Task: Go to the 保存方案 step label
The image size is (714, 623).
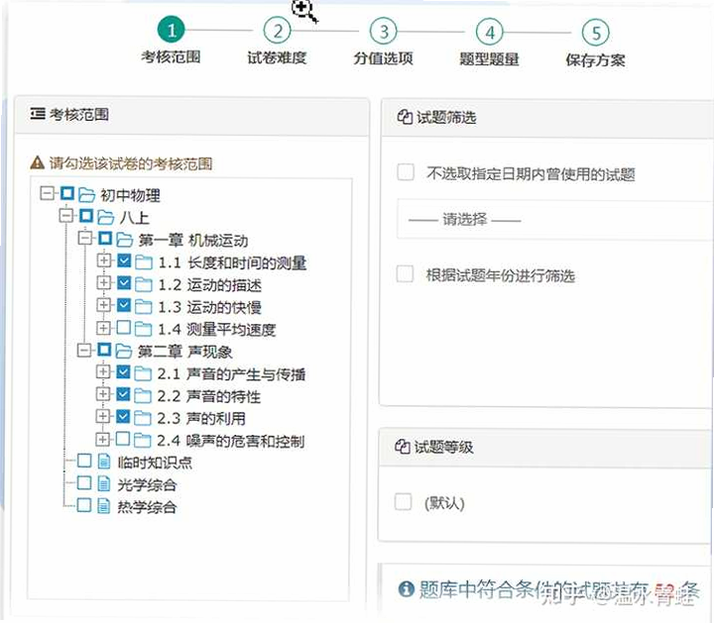Action: click(596, 60)
